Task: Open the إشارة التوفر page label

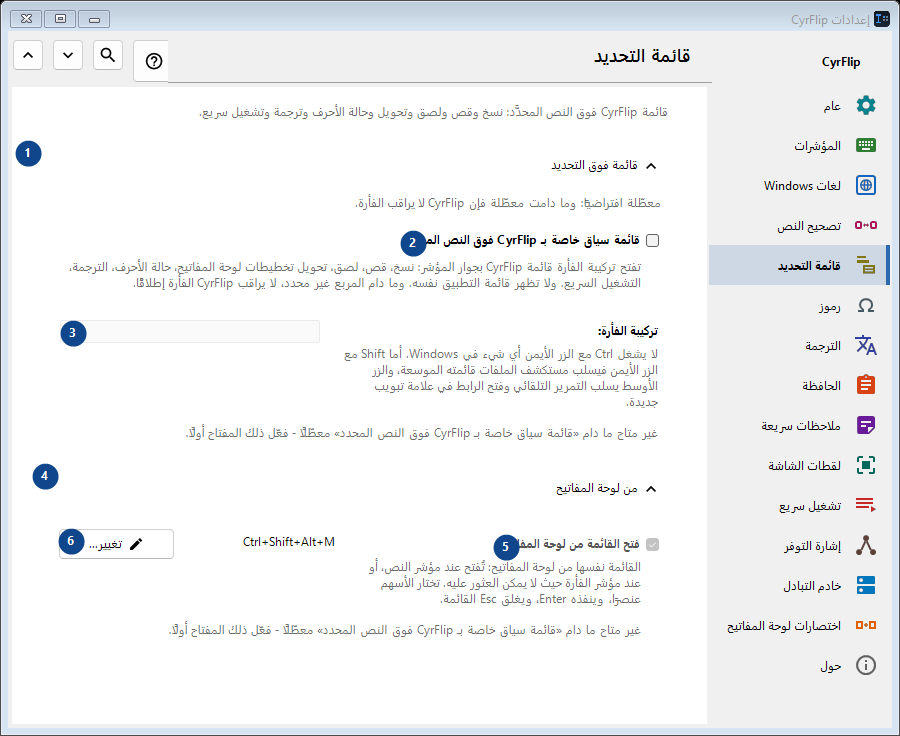Action: click(x=812, y=546)
